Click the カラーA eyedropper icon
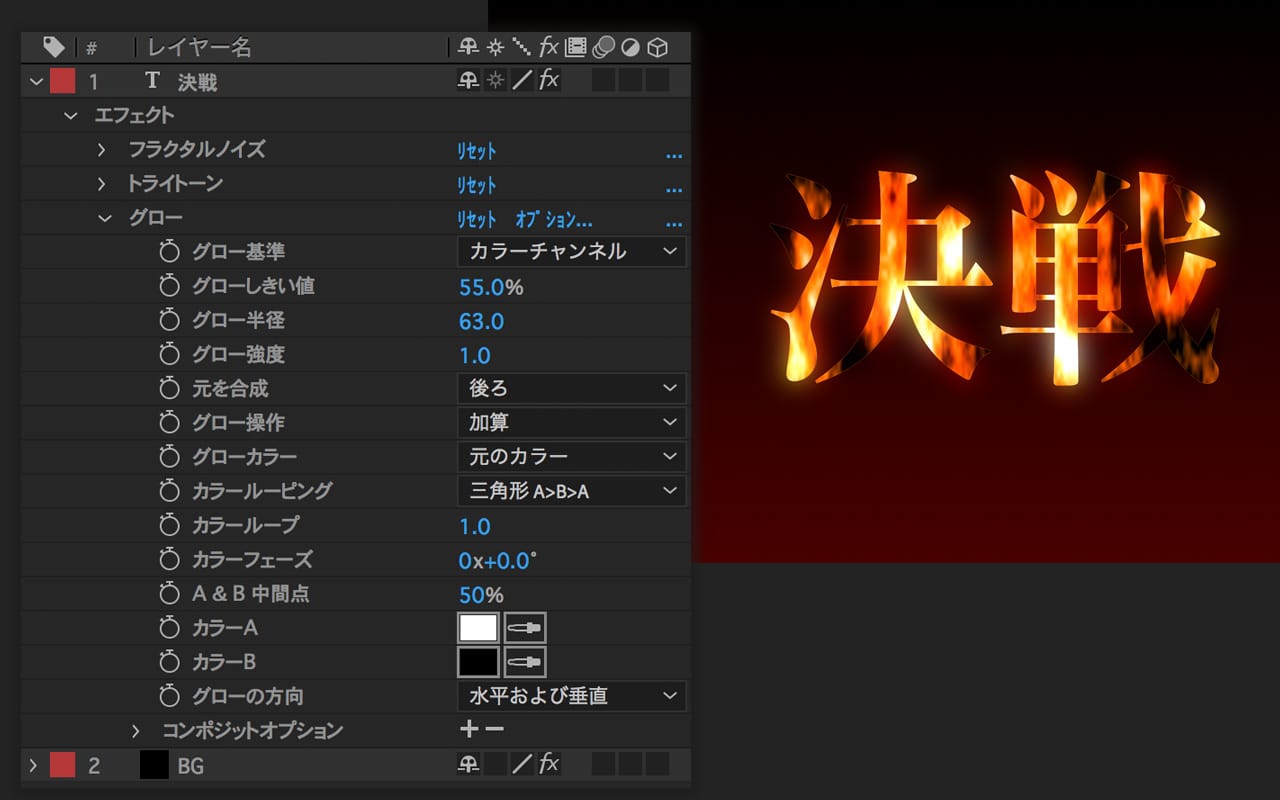The width and height of the screenshot is (1280, 800). point(525,628)
